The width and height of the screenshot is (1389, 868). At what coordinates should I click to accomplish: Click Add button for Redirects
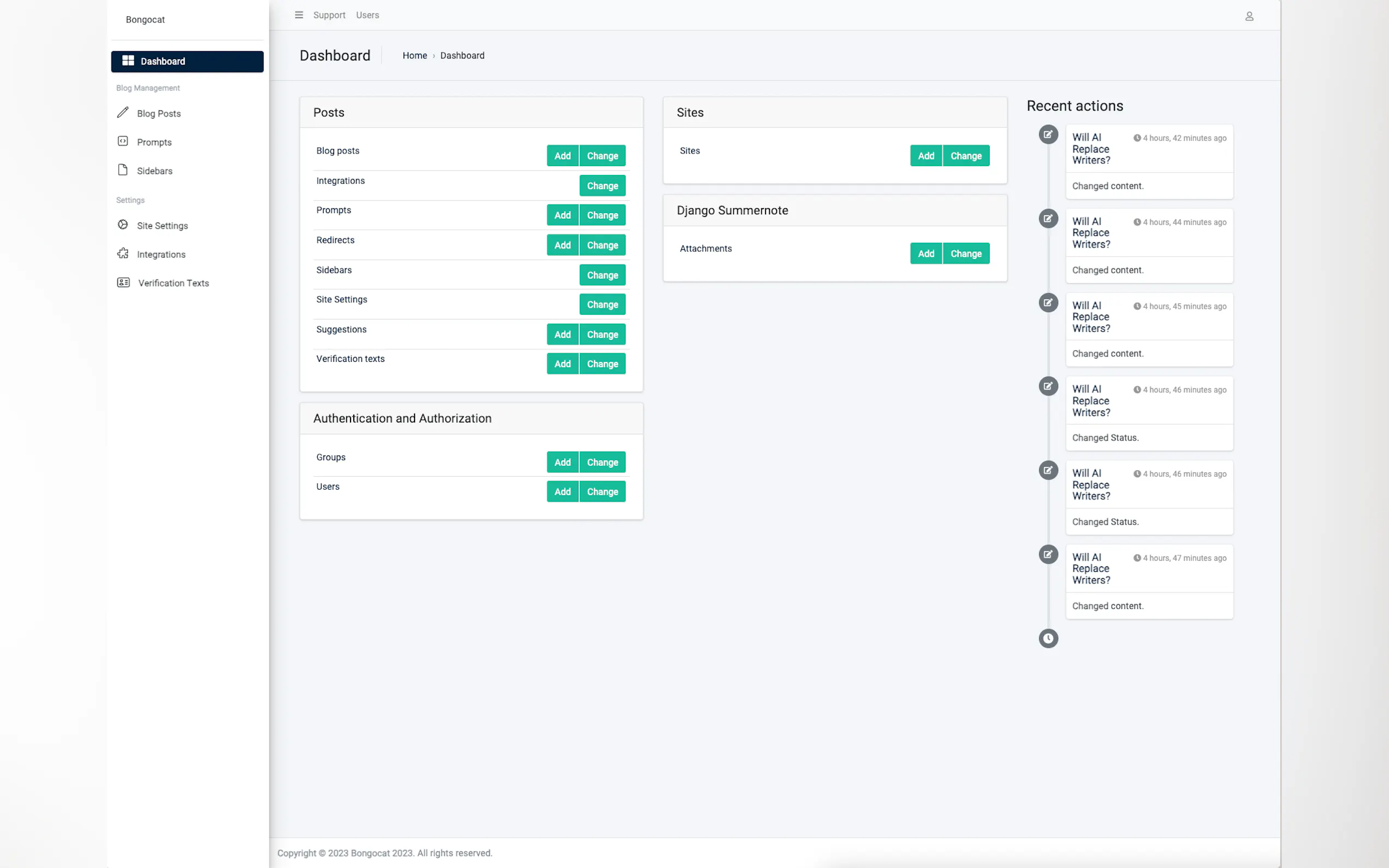coord(562,245)
